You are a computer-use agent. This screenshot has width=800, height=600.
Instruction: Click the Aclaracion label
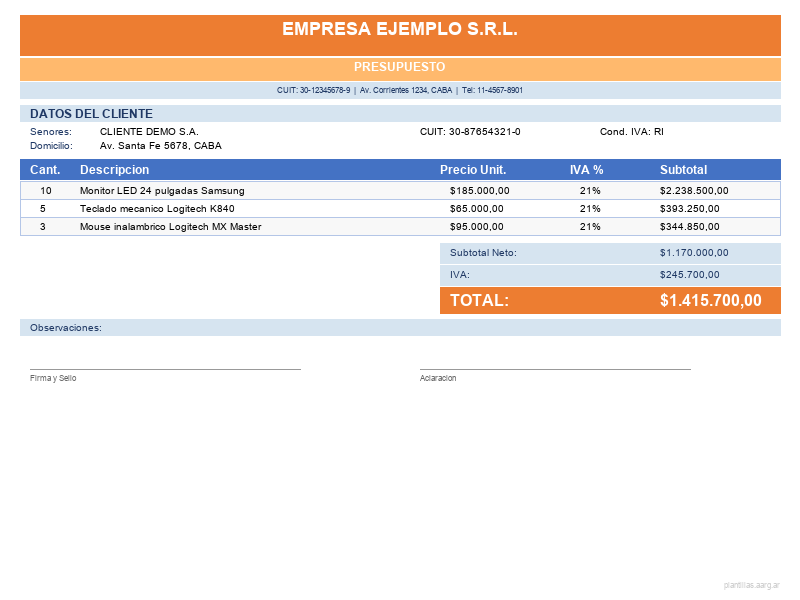[x=438, y=378]
